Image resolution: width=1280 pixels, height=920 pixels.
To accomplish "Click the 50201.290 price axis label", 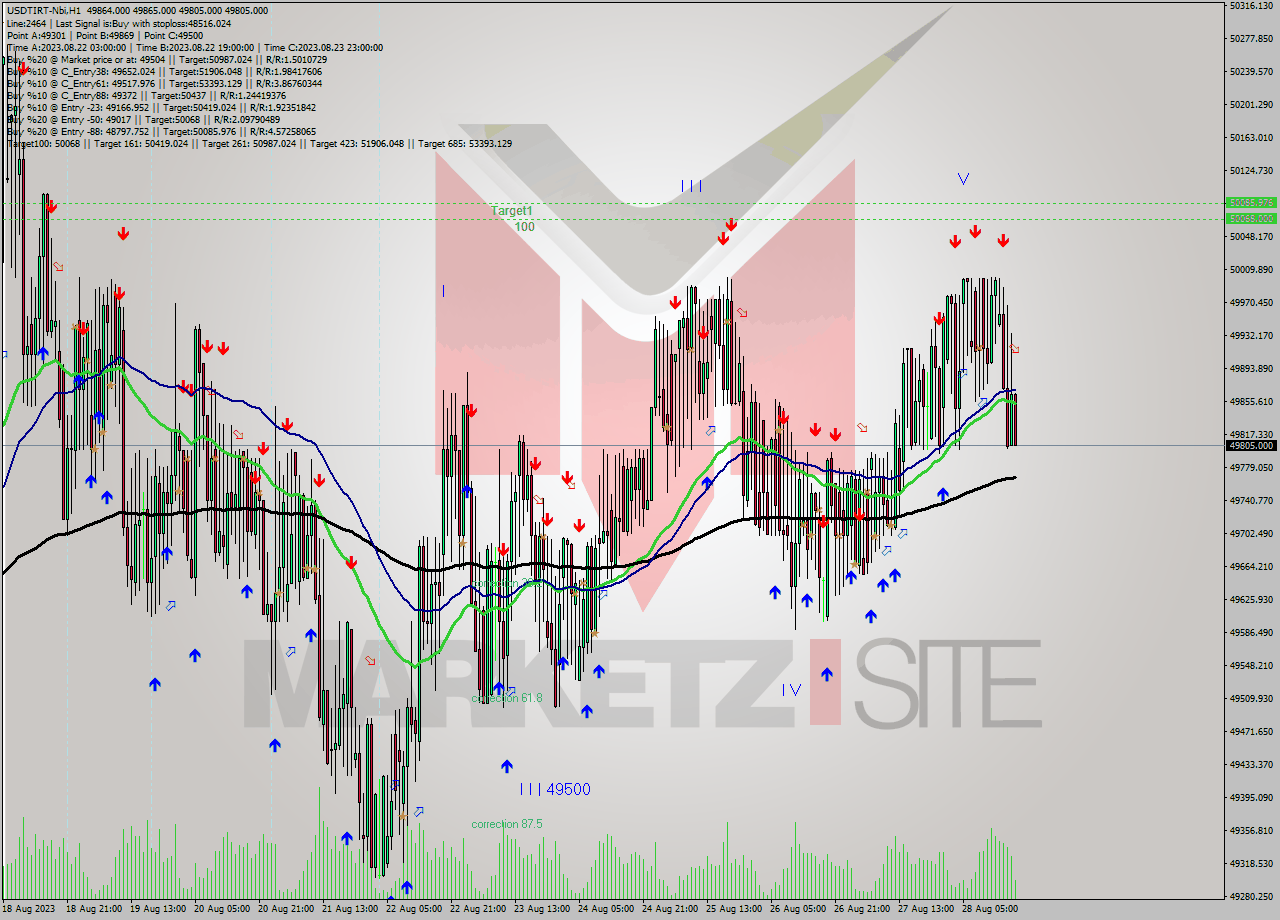I will [1252, 104].
